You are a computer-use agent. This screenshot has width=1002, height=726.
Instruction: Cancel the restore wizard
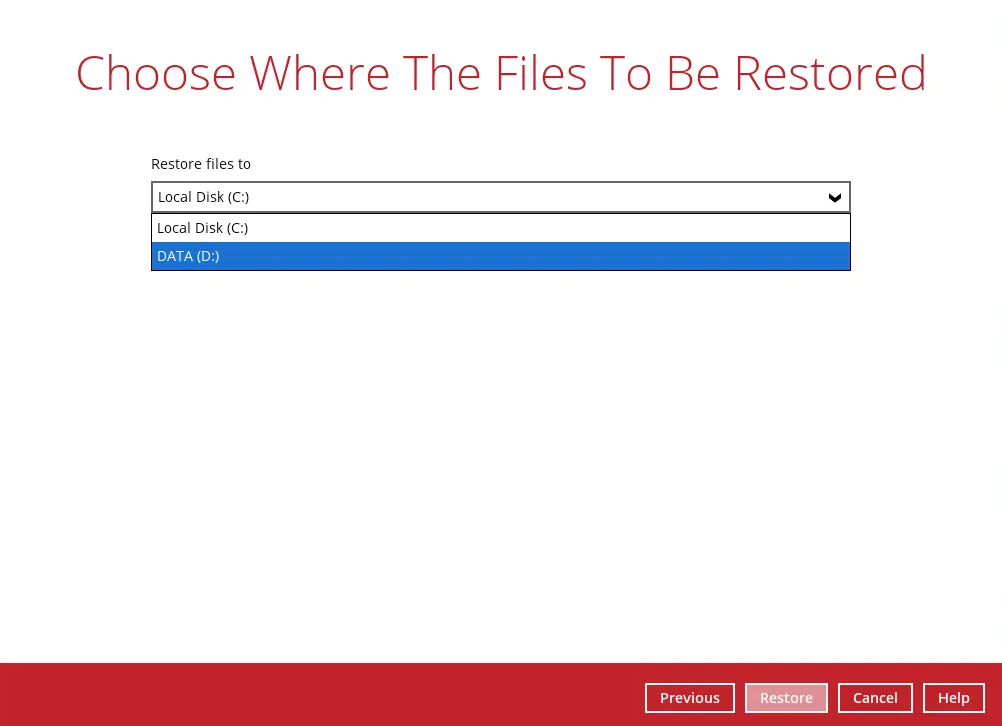(874, 698)
